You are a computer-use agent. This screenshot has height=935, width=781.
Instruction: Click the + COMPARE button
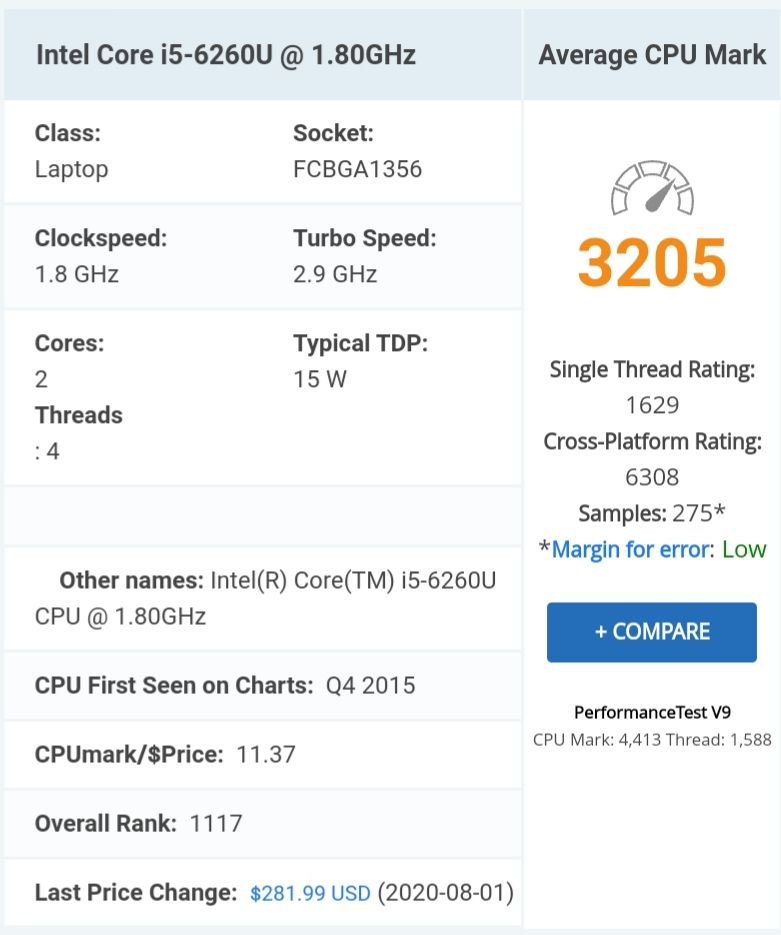[x=652, y=632]
